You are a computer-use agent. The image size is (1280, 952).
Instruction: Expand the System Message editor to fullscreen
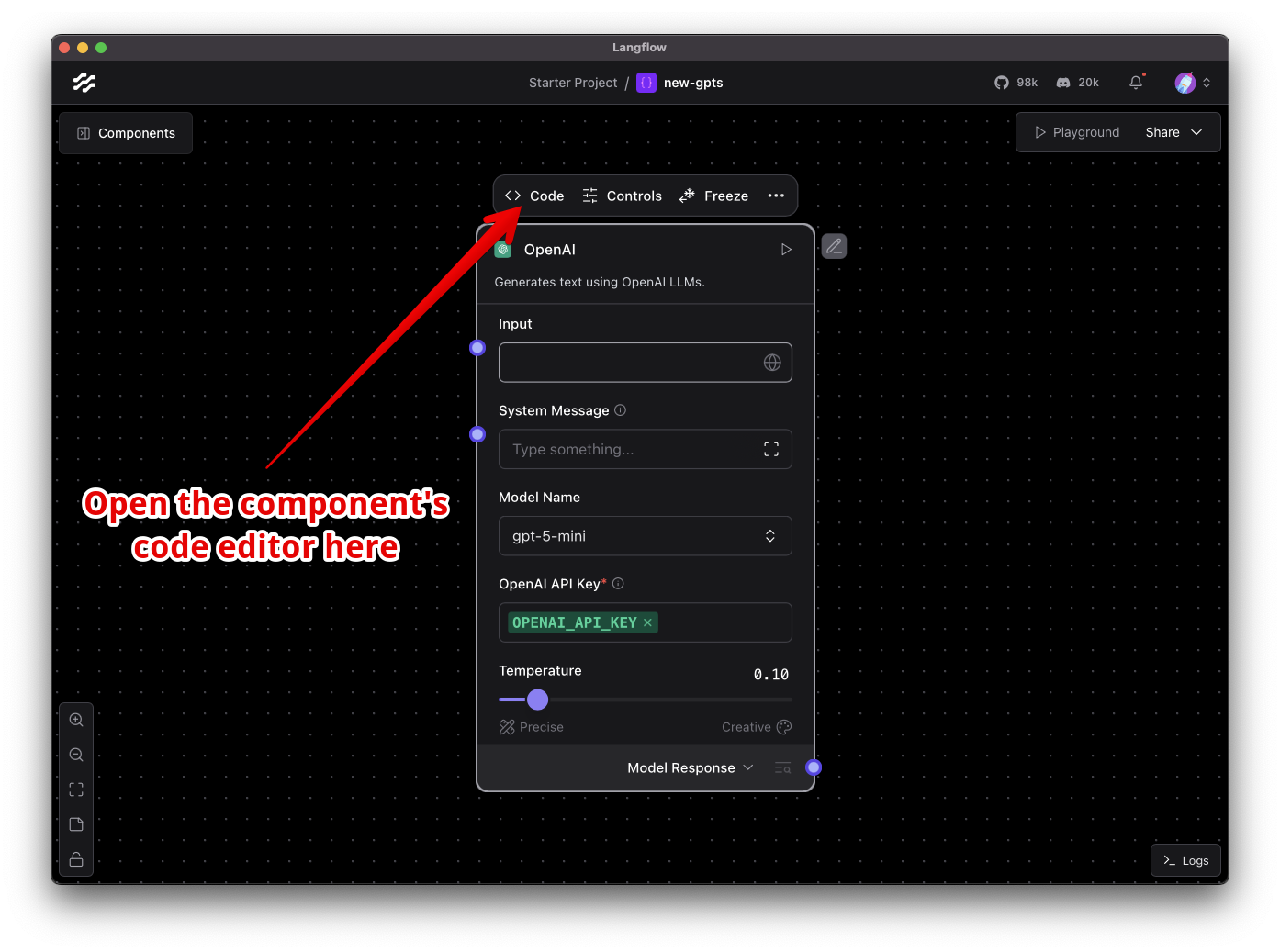[771, 449]
